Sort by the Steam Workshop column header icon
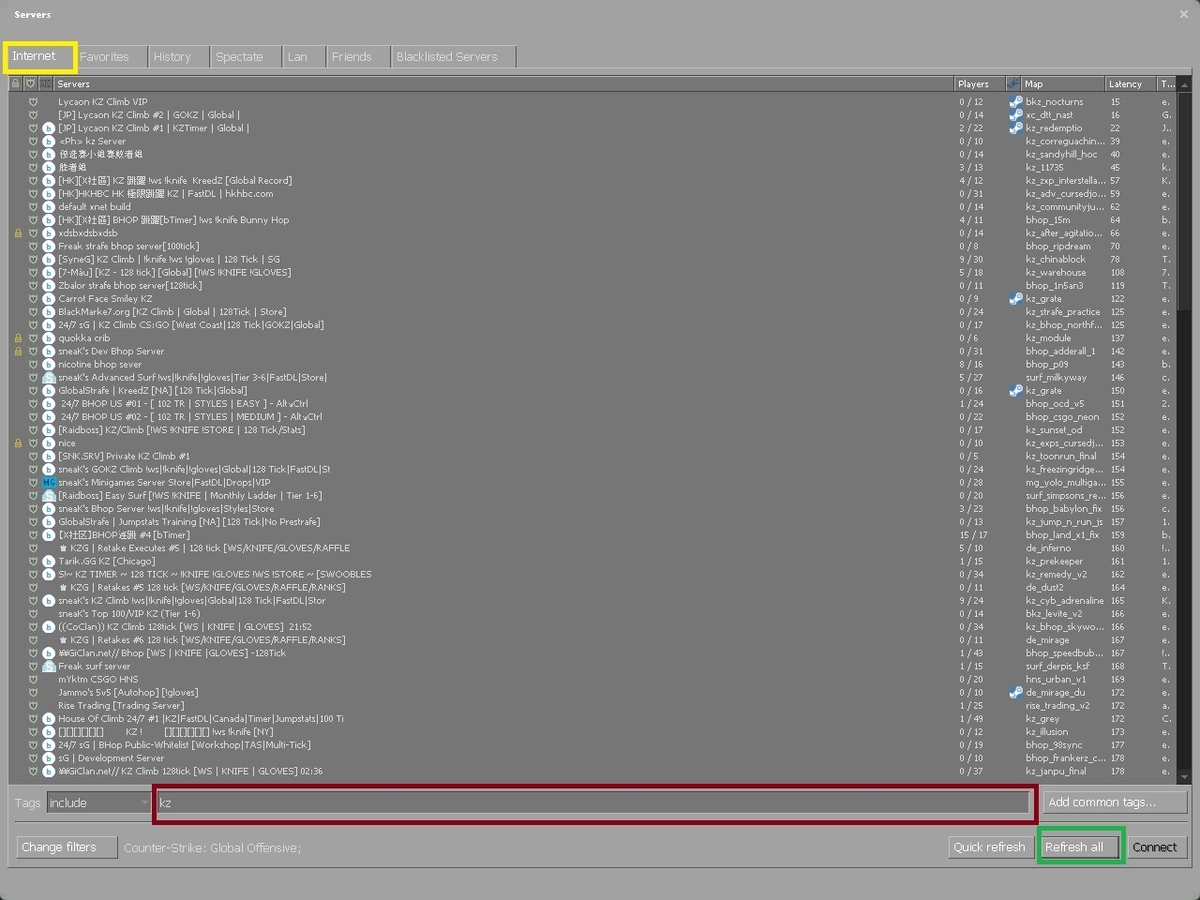The image size is (1200, 900). pyautogui.click(x=1014, y=84)
